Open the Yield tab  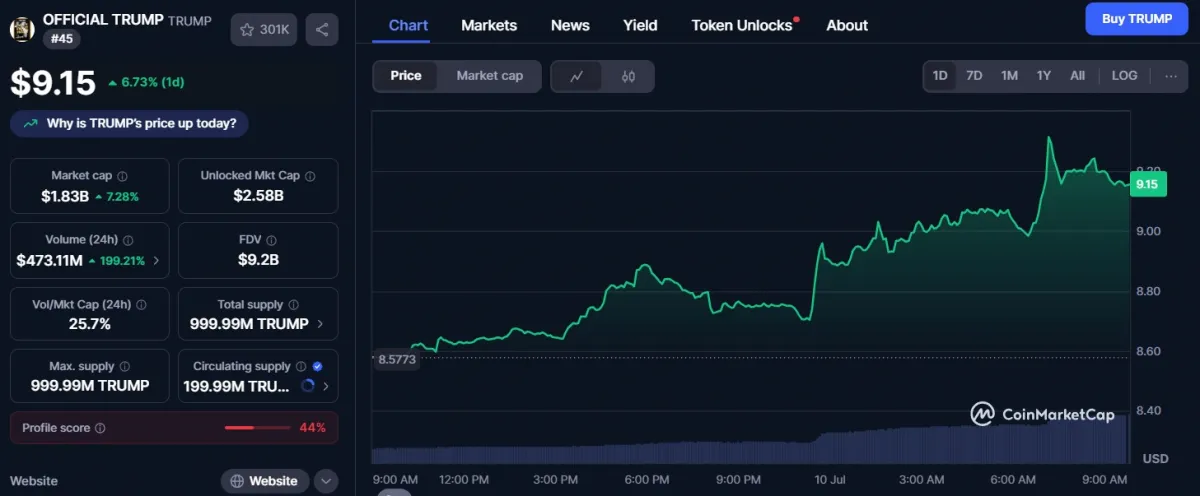[640, 25]
